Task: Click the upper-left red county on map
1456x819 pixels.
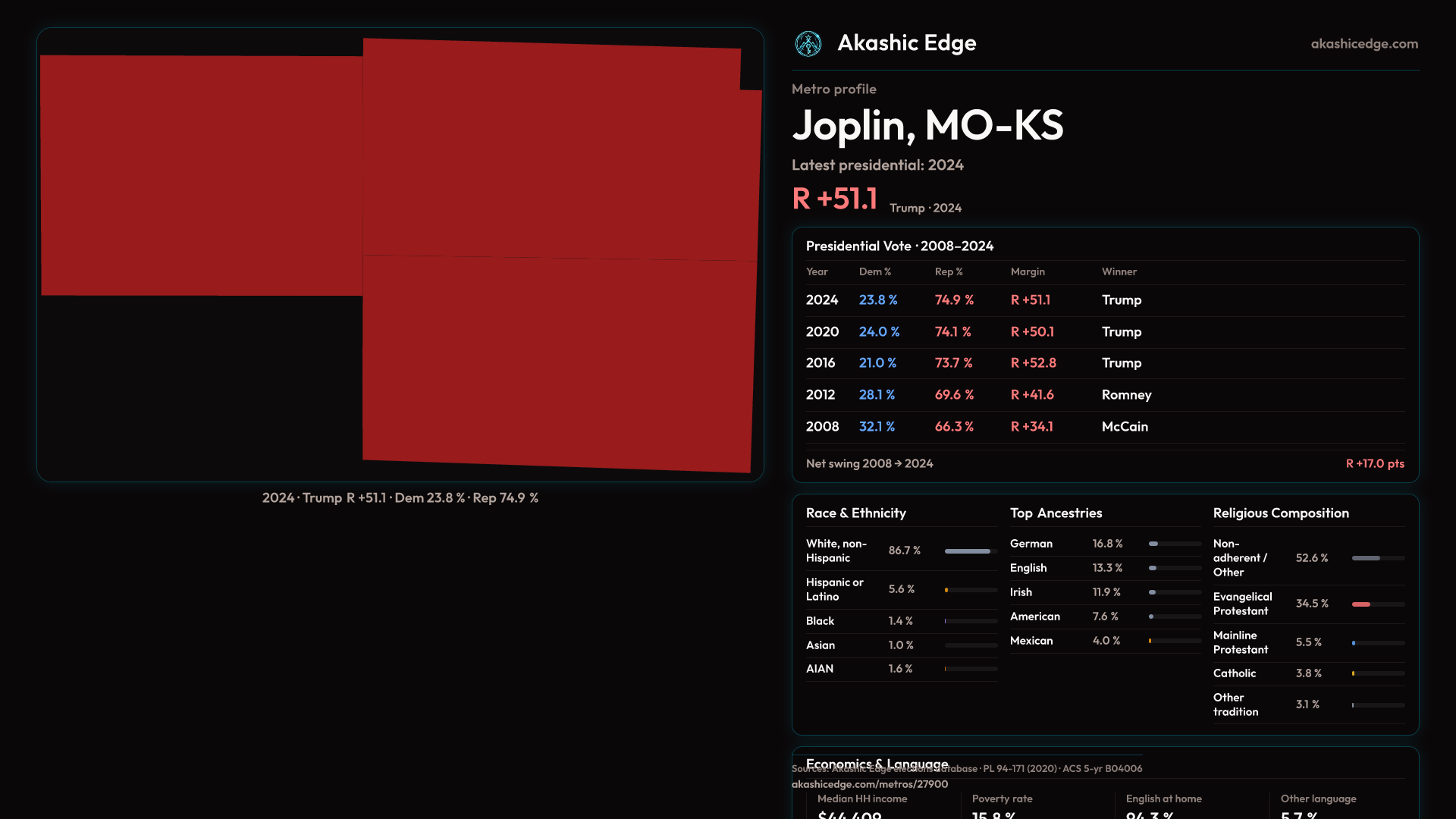Action: (x=201, y=174)
